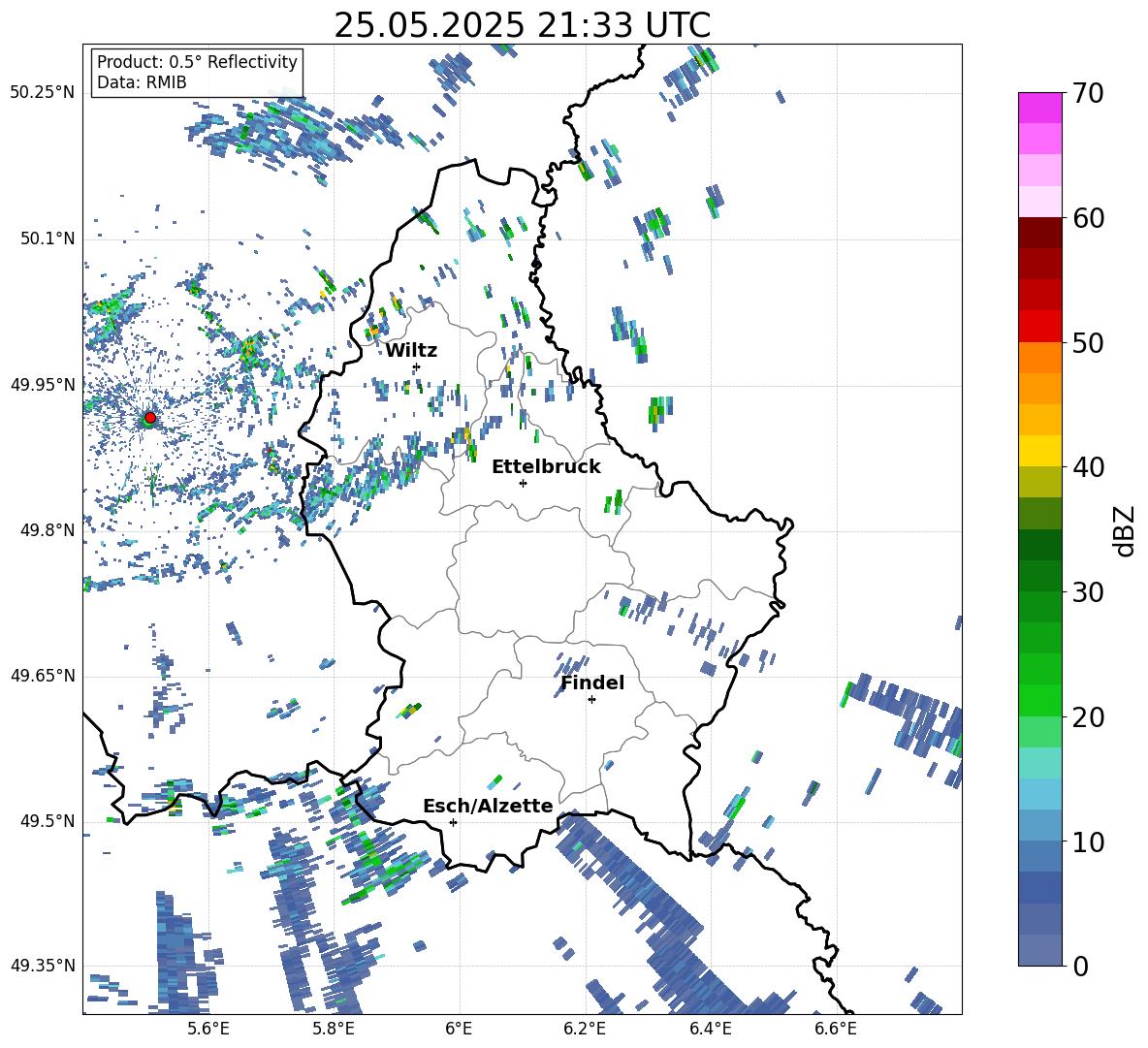This screenshot has width=1148, height=1048.
Task: Click the 6.4°E longitude label
Action: click(x=710, y=1029)
